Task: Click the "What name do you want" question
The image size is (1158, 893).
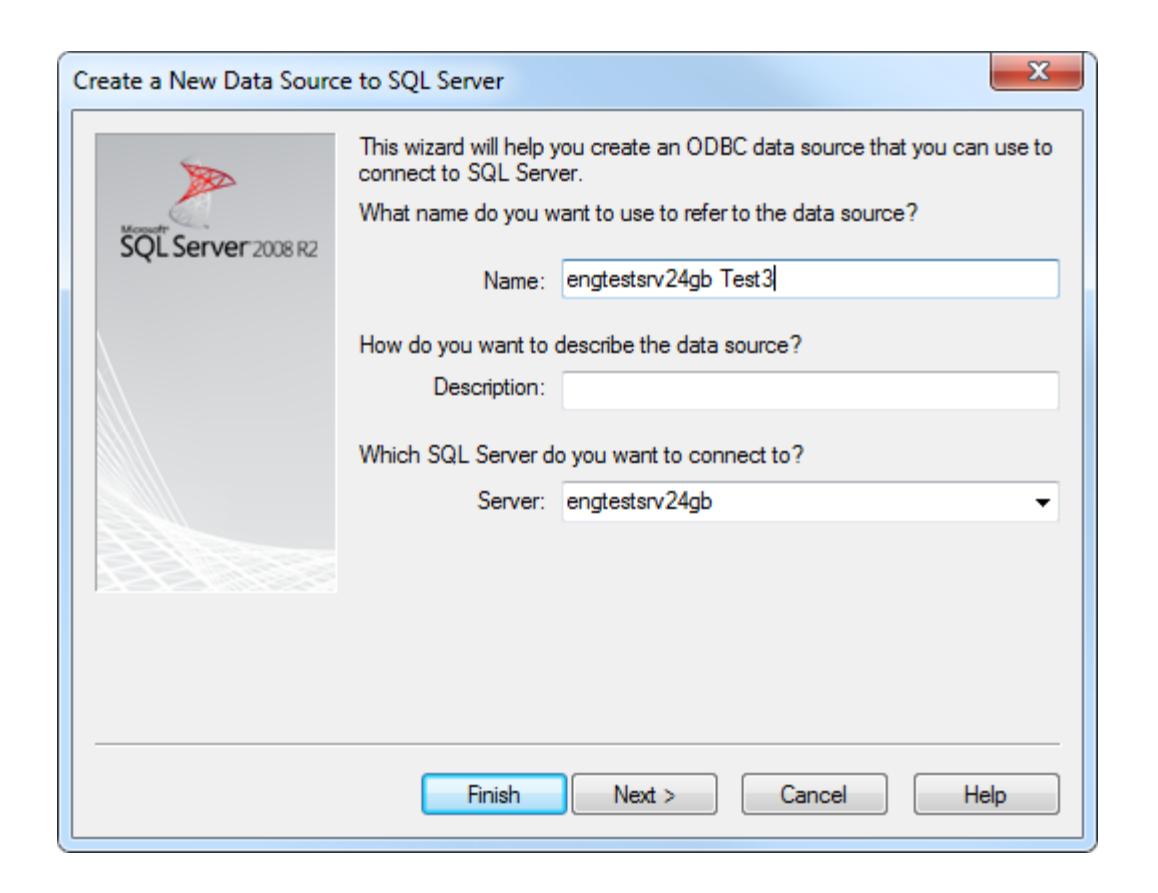Action: pyautogui.click(x=638, y=213)
